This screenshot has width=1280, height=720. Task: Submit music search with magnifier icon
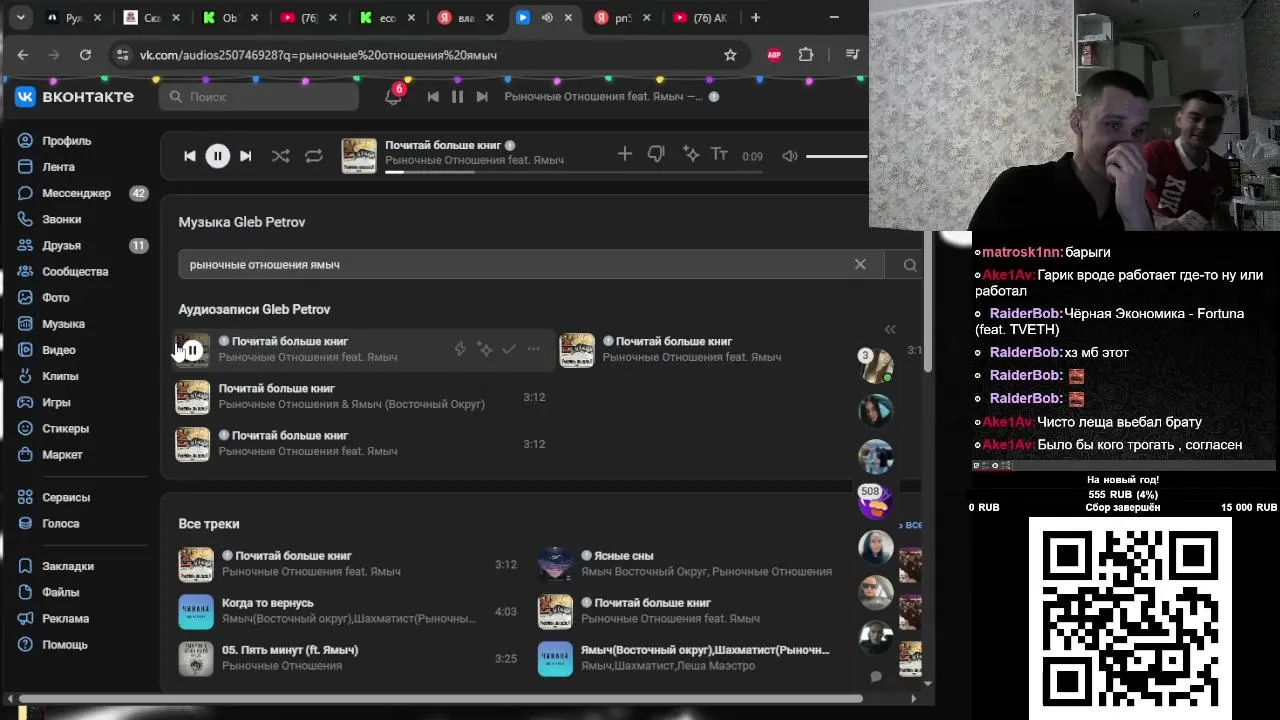click(x=909, y=265)
